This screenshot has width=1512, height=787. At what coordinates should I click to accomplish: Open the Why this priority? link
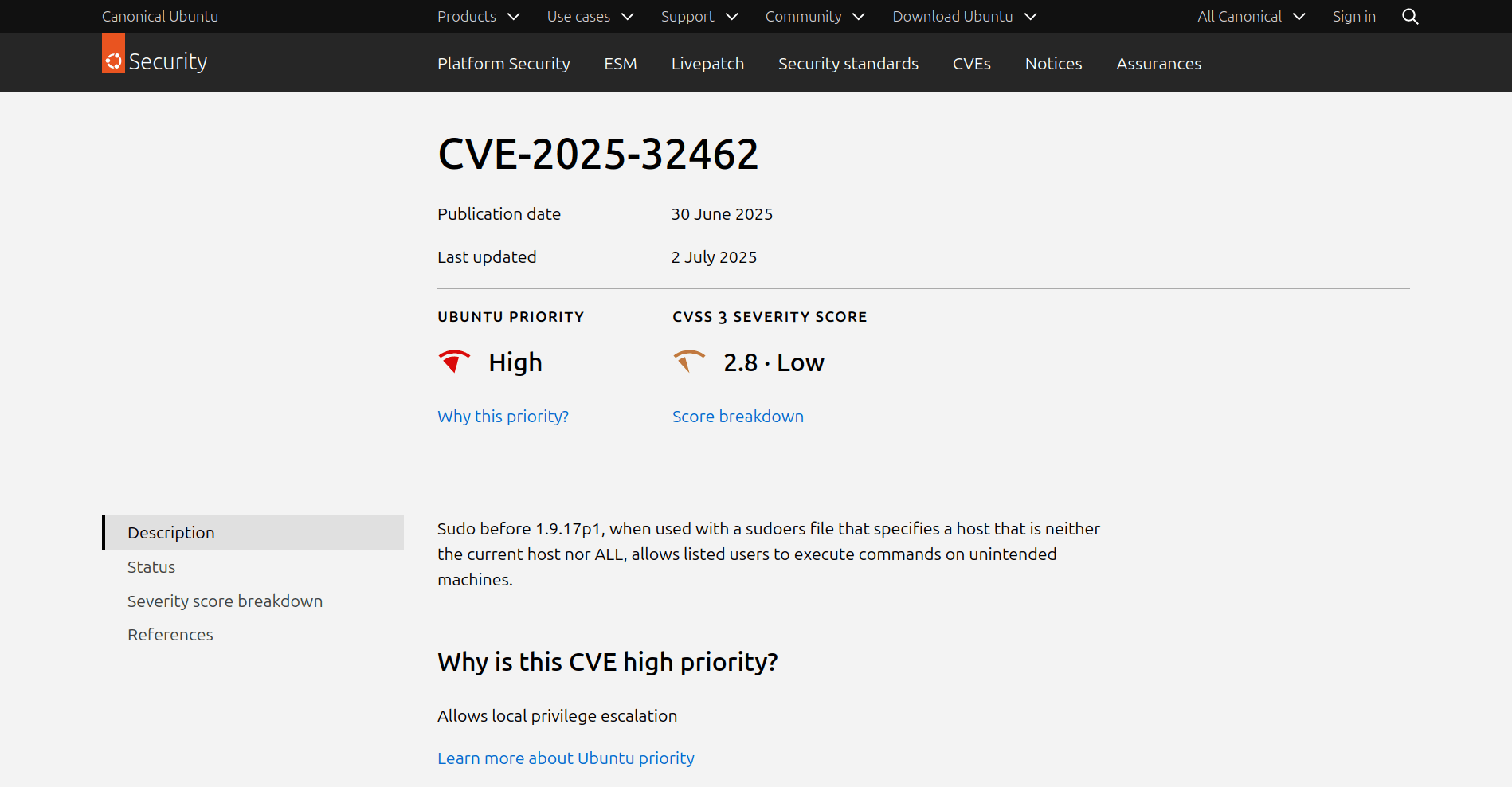(x=503, y=417)
